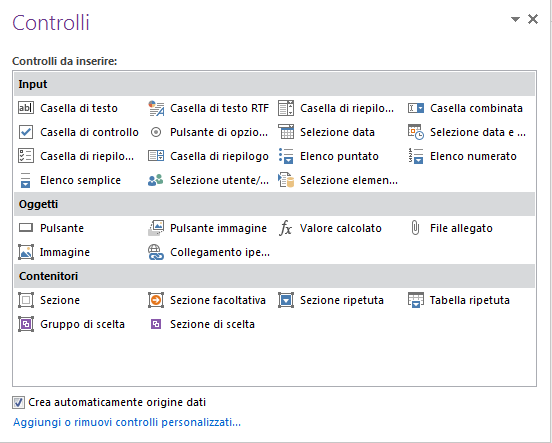Insert the Selezione data picker control
This screenshot has height=443, width=552.
click(327, 132)
